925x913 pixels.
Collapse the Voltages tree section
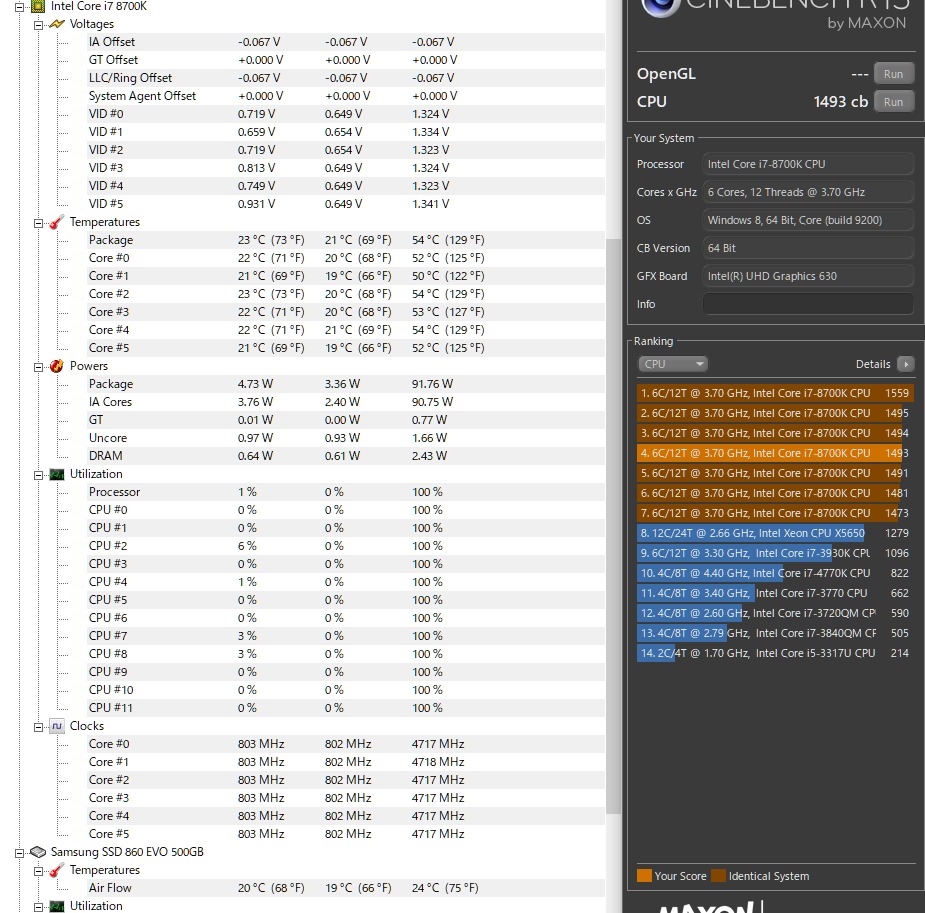(x=38, y=25)
